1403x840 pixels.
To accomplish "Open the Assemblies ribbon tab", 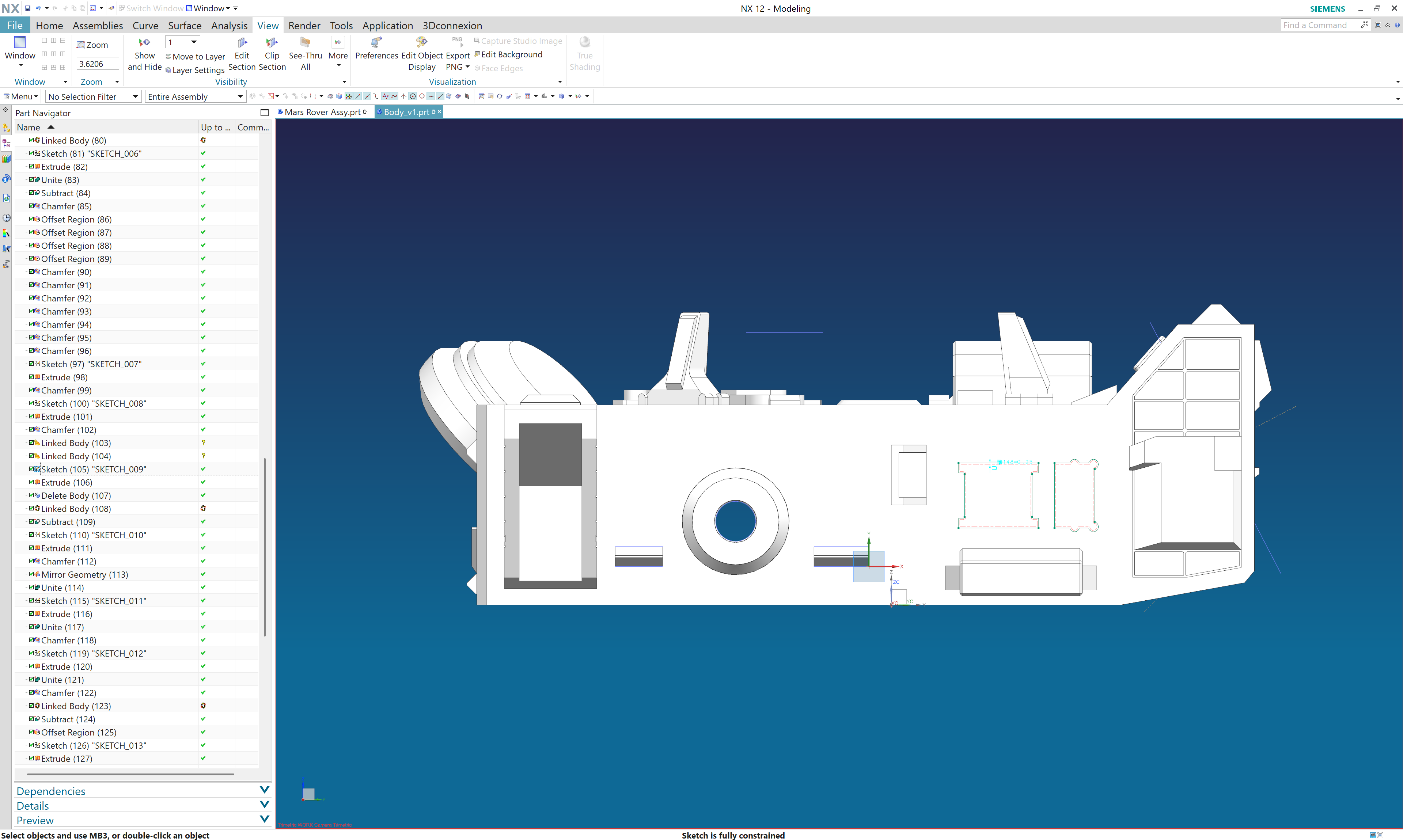I will 97,26.
